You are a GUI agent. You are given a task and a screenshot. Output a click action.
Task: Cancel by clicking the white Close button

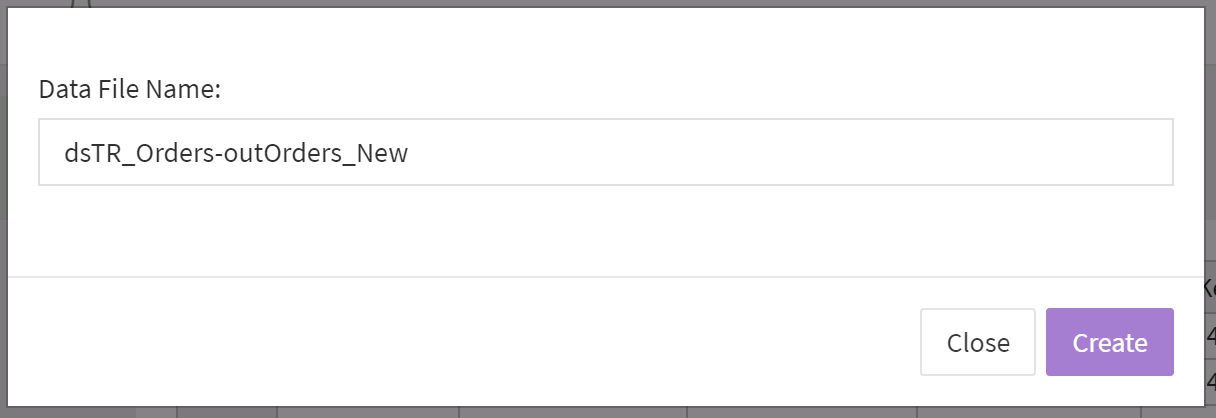click(x=977, y=342)
